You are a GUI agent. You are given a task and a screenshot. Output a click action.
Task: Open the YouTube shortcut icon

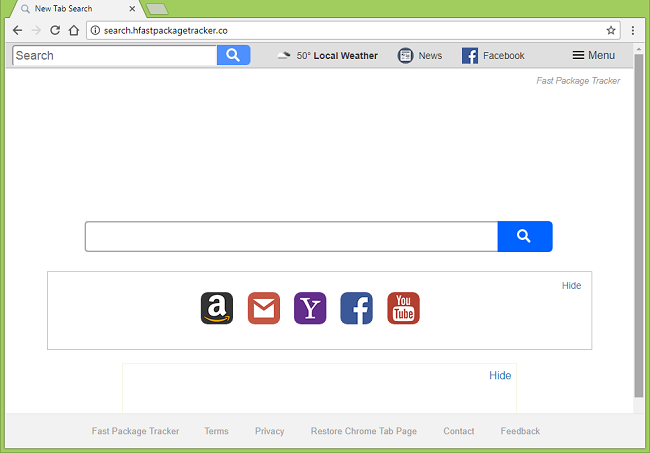[x=403, y=308]
